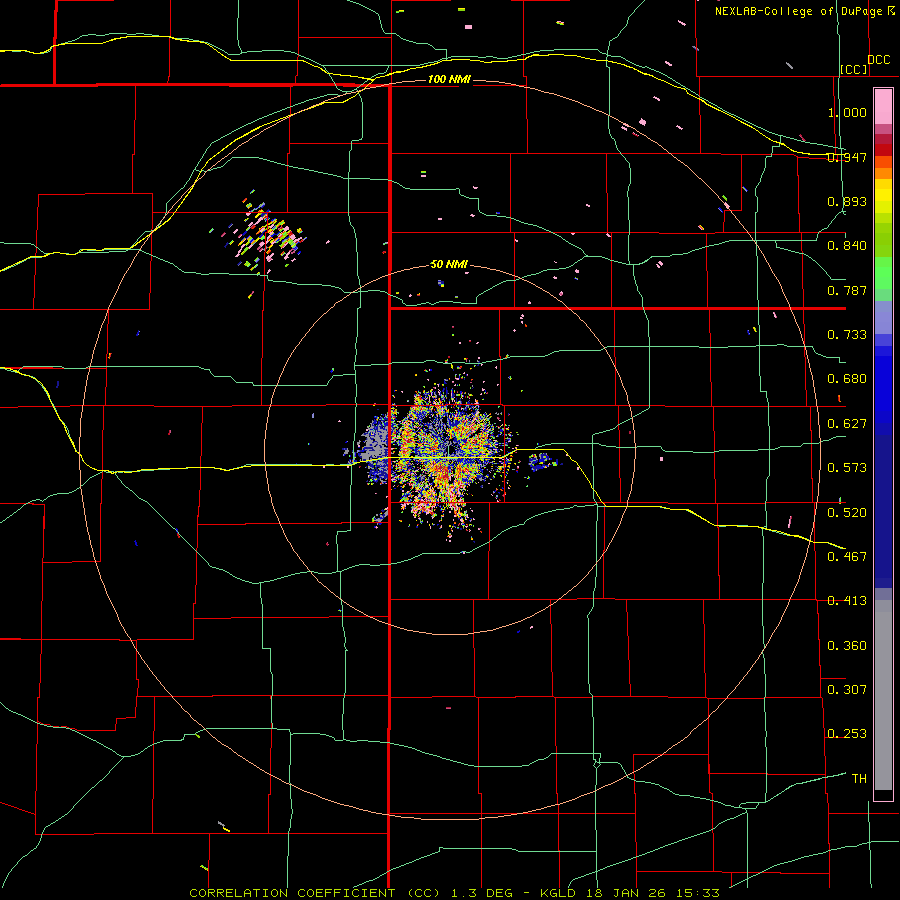Click the 0.893 color scale value
Screen dimensions: 900x900
pyautogui.click(x=847, y=201)
